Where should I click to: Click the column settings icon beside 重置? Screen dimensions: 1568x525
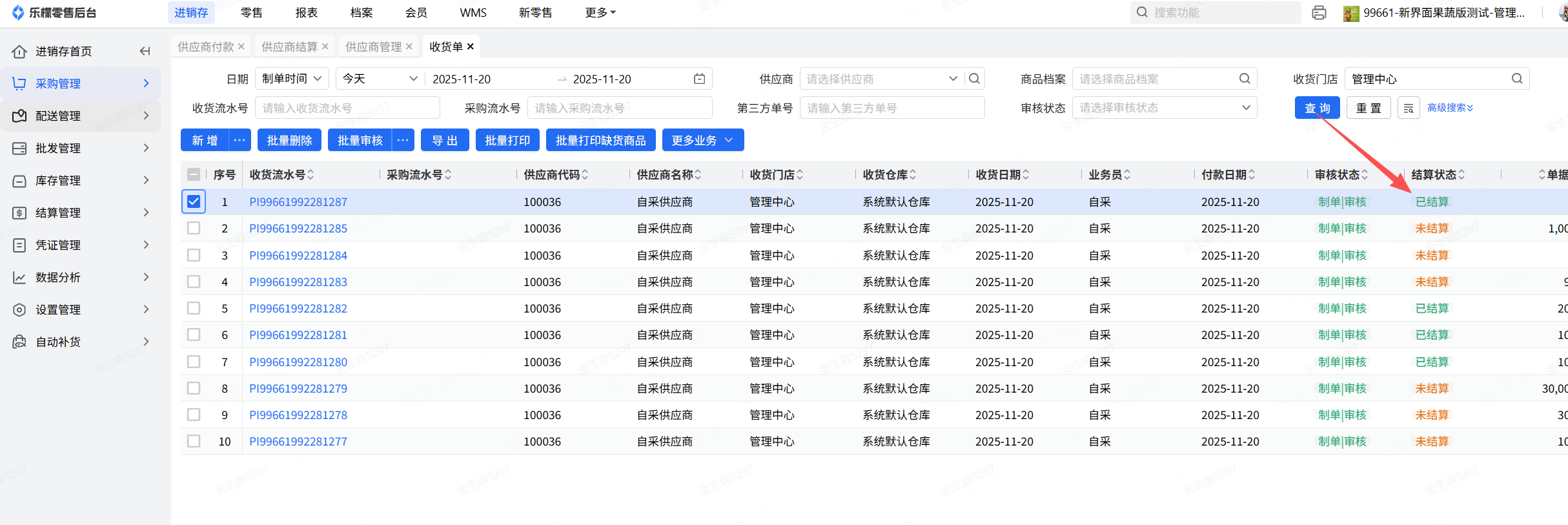point(1409,108)
